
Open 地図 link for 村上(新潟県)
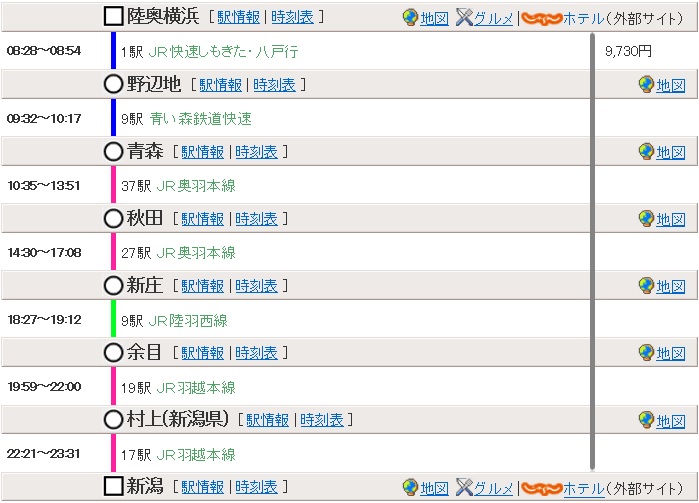coord(670,421)
